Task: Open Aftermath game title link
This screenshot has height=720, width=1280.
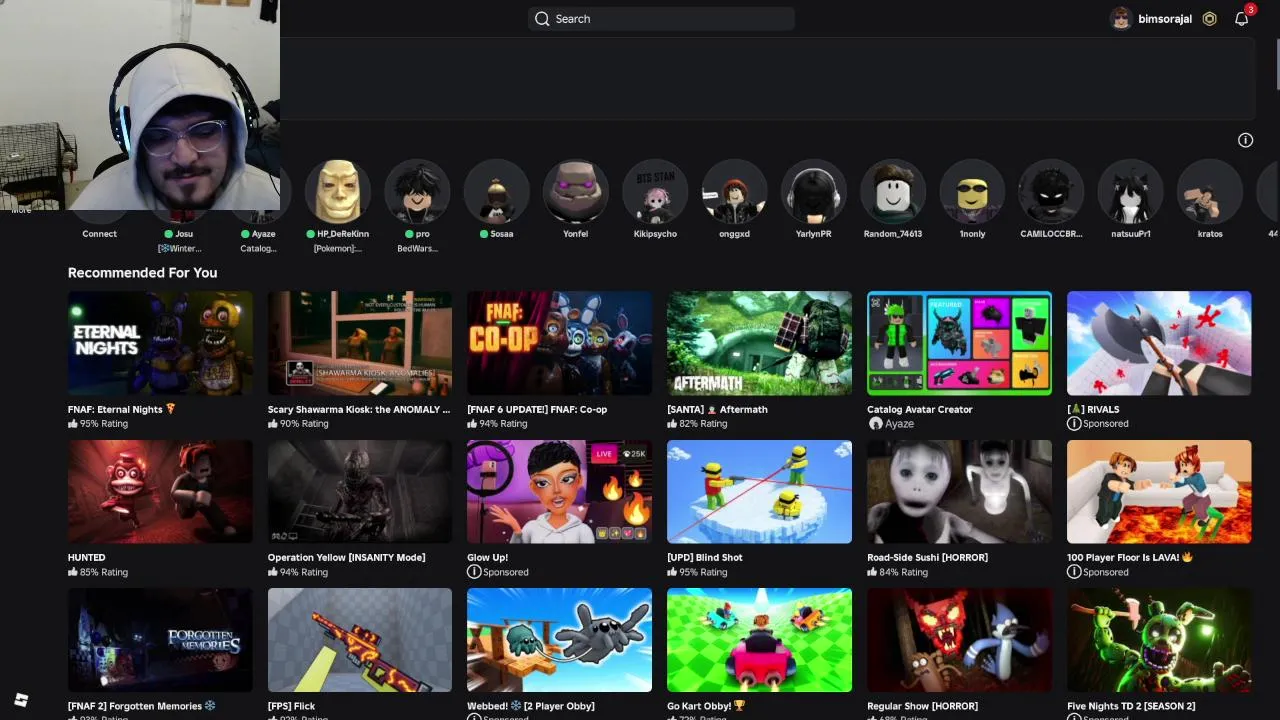Action: (717, 409)
